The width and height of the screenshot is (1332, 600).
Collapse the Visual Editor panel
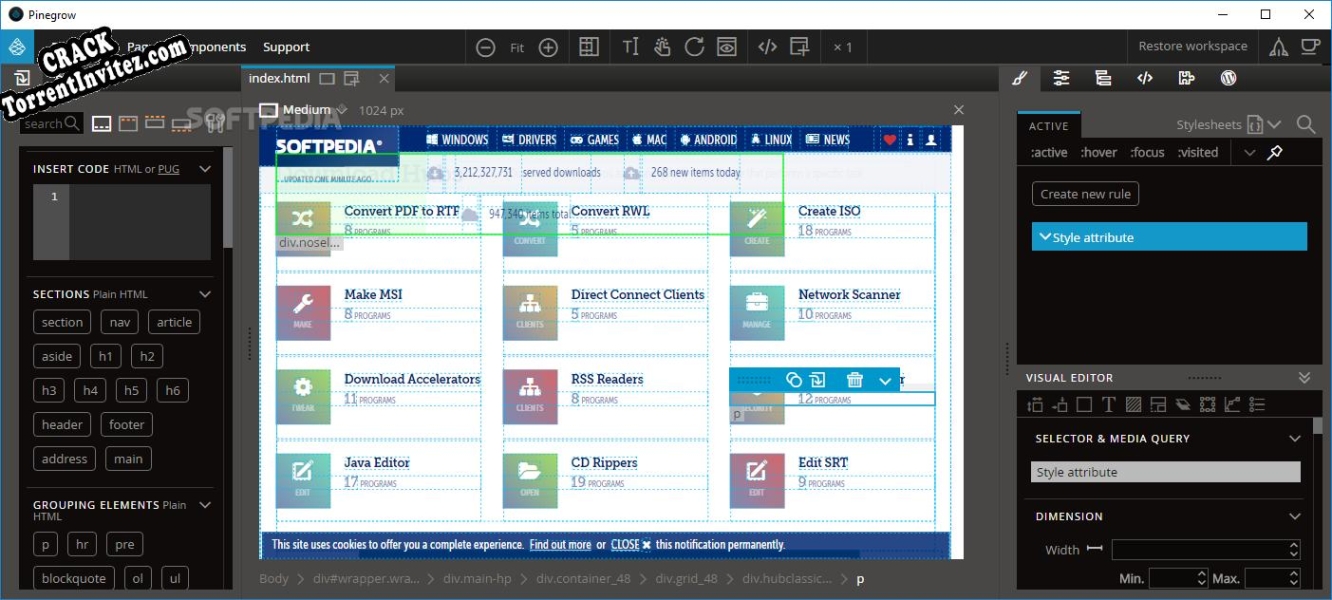coord(1304,377)
